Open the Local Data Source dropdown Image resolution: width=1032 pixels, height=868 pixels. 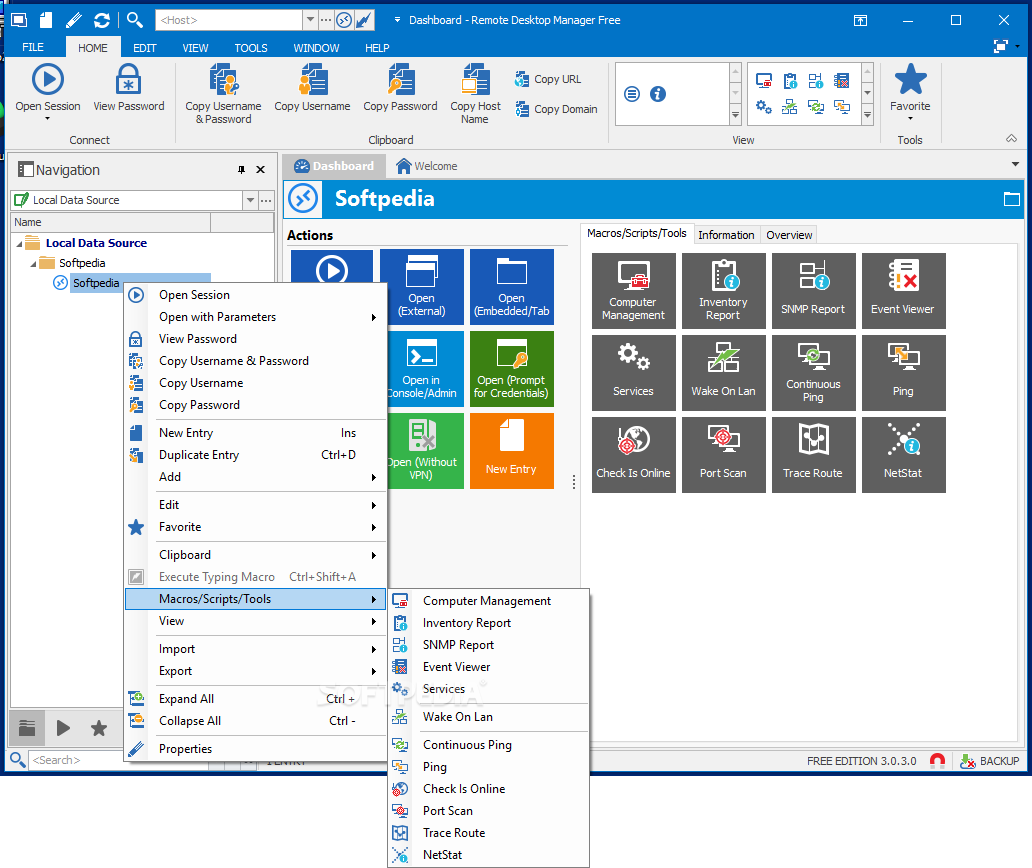(x=250, y=200)
